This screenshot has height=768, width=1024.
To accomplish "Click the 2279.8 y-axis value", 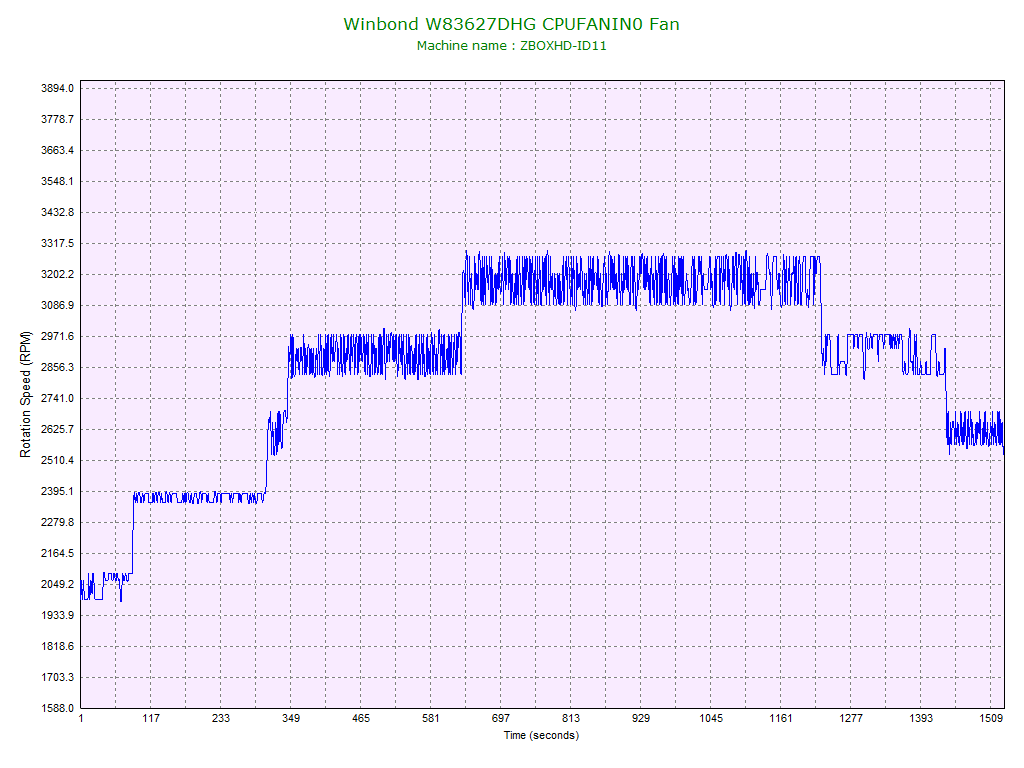I will click(57, 522).
